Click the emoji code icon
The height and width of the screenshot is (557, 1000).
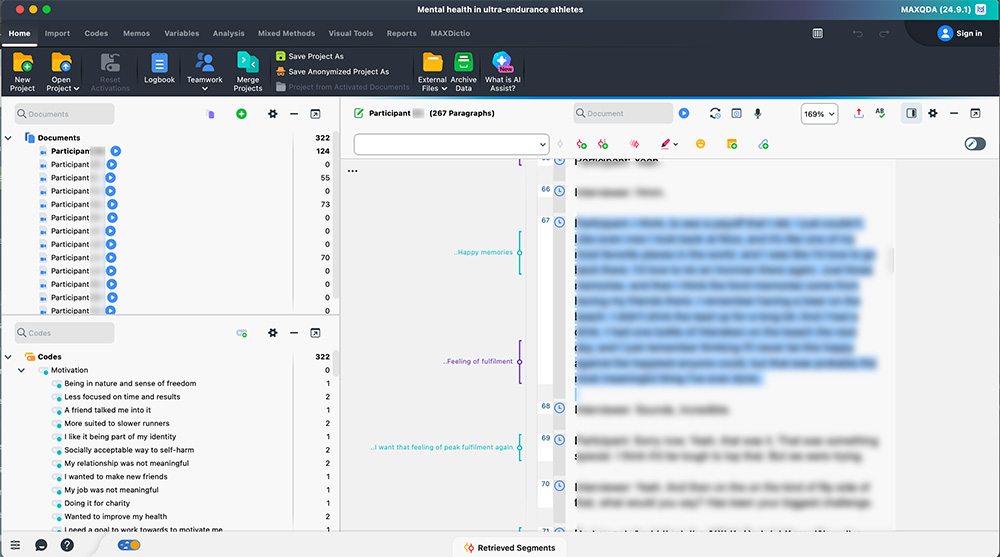pos(700,144)
